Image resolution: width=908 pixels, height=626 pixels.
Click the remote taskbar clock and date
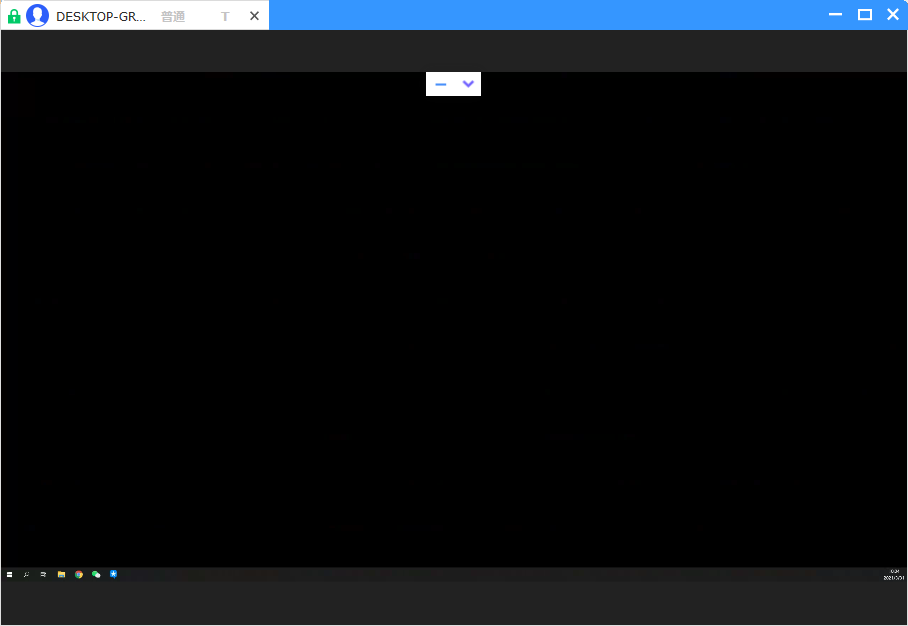point(894,575)
